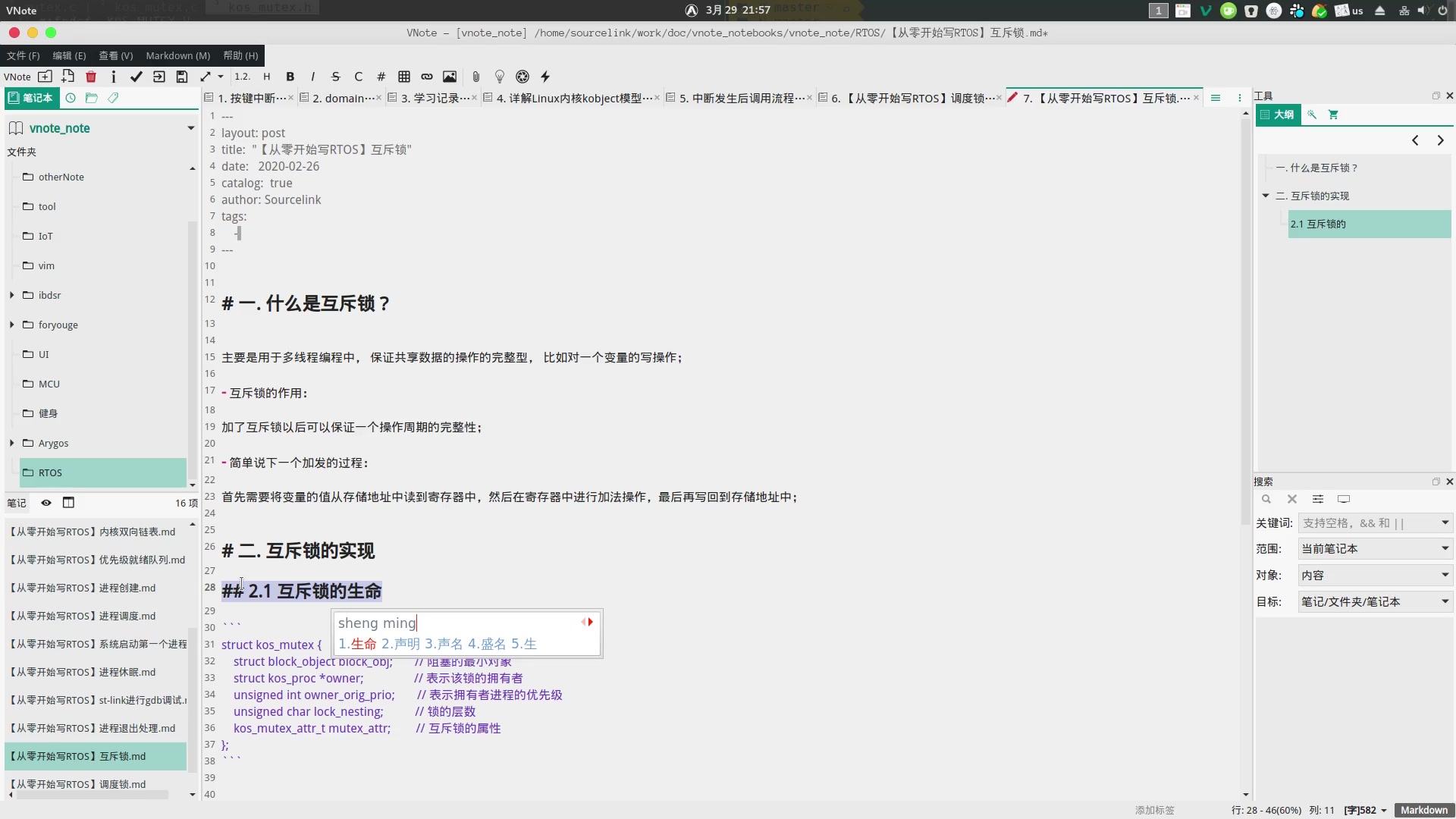Open 查看 (V) menu
This screenshot has width=1456, height=819.
[115, 55]
